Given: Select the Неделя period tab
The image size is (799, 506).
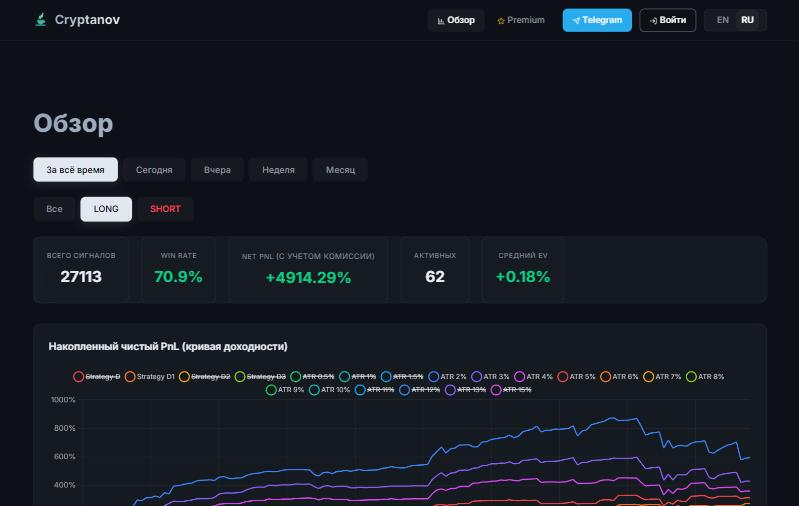Looking at the screenshot, I should click(x=278, y=170).
